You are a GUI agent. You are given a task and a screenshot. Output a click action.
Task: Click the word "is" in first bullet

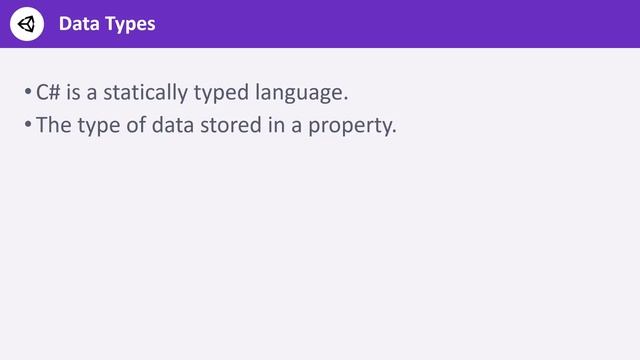[73, 92]
